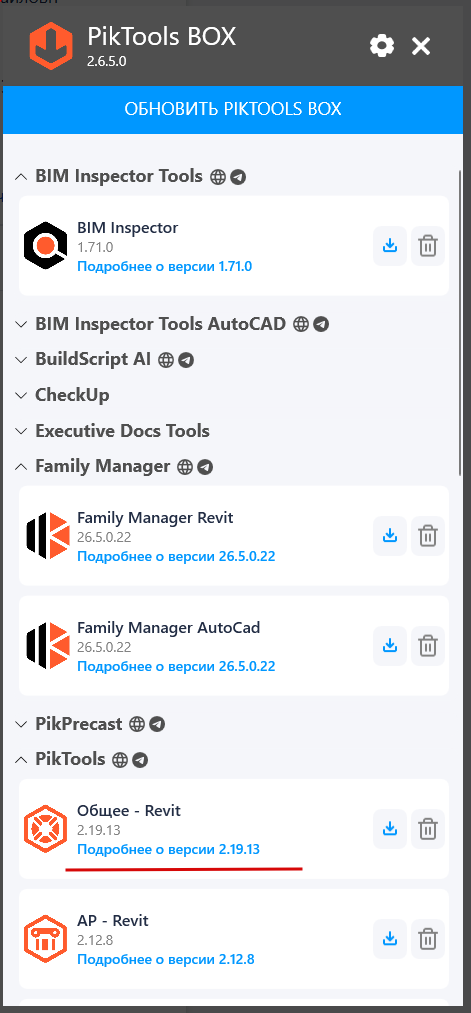Delete AP - Revit with trash icon
Image resolution: width=471 pixels, height=1013 pixels.
pos(428,938)
